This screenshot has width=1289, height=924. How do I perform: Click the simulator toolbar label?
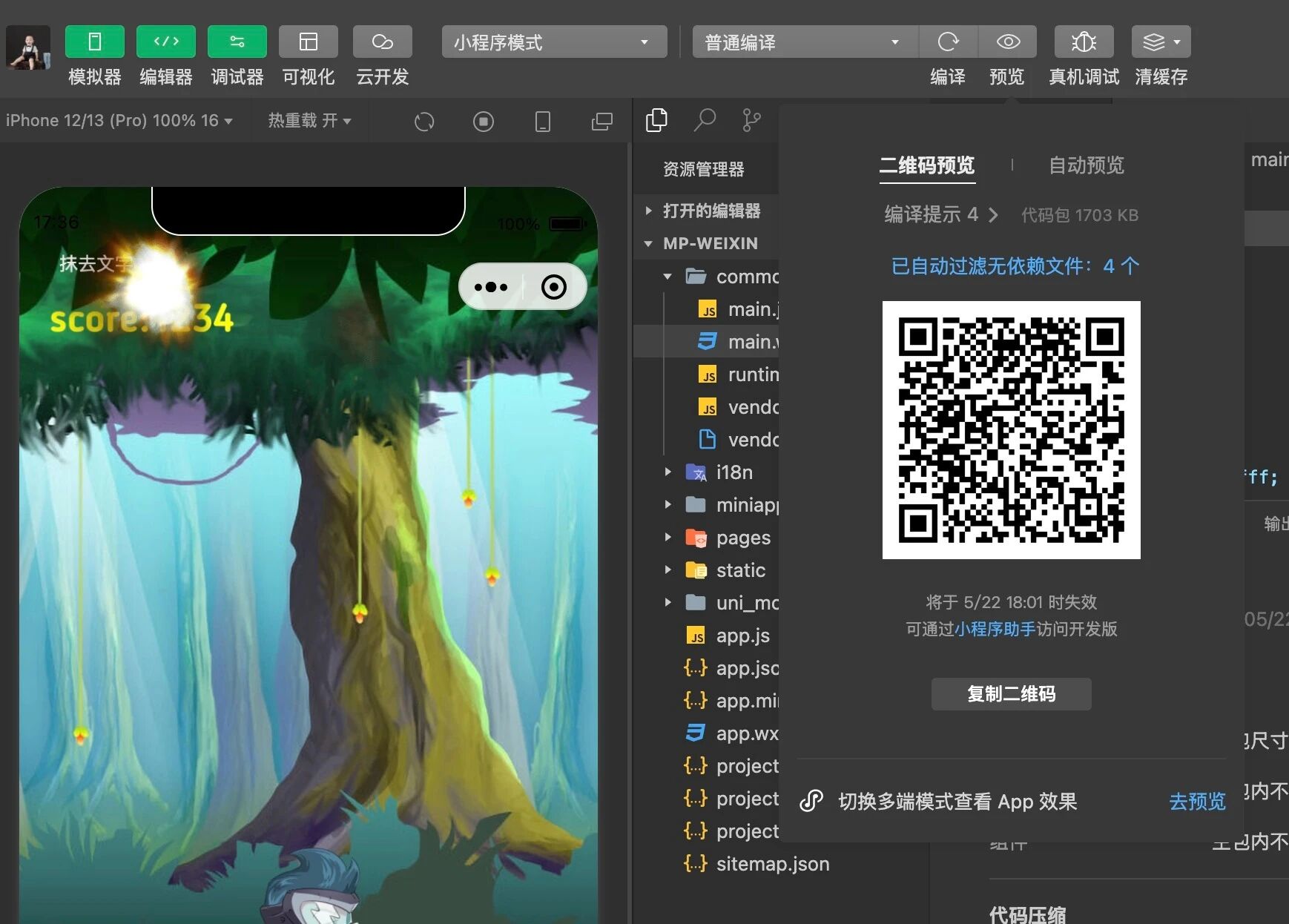coord(94,77)
